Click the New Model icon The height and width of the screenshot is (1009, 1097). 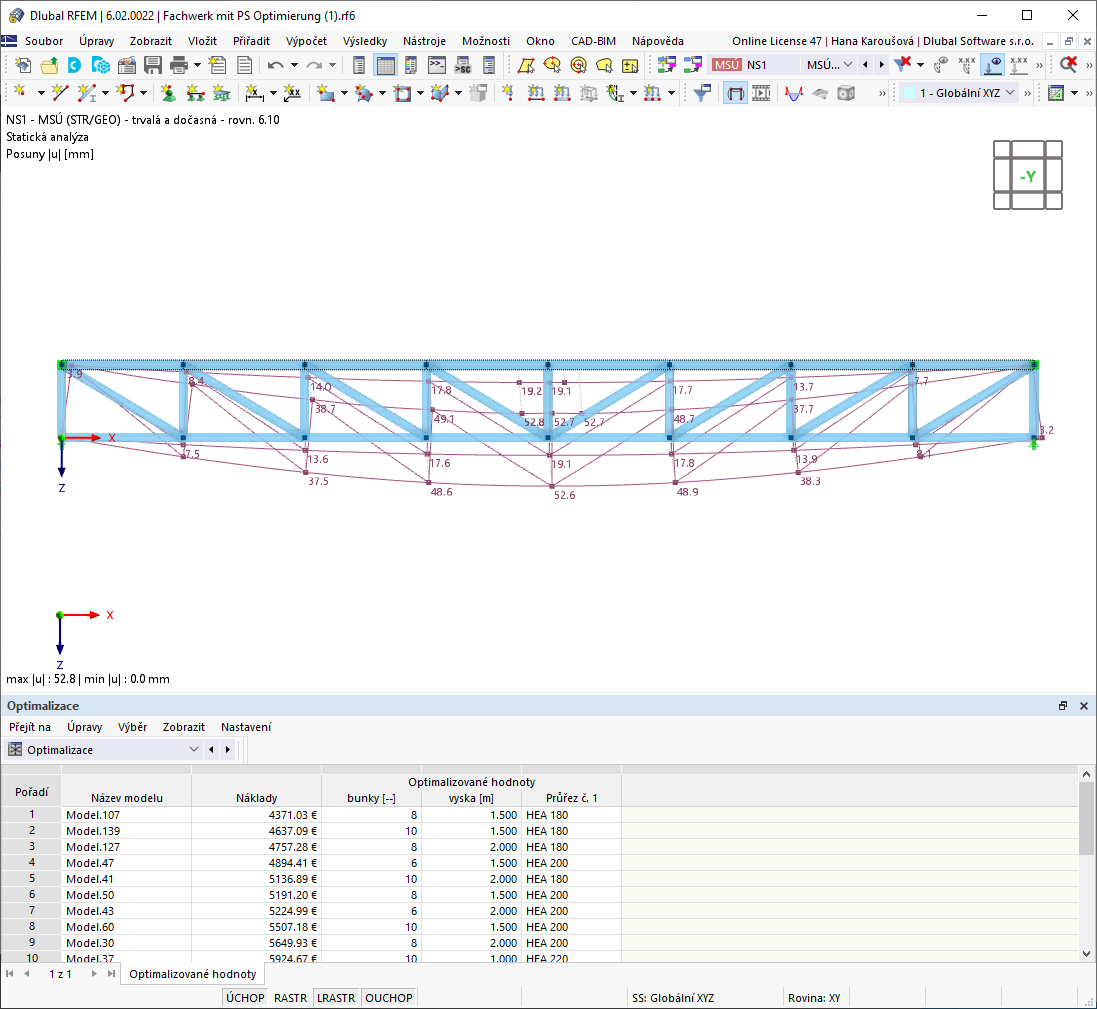point(22,65)
